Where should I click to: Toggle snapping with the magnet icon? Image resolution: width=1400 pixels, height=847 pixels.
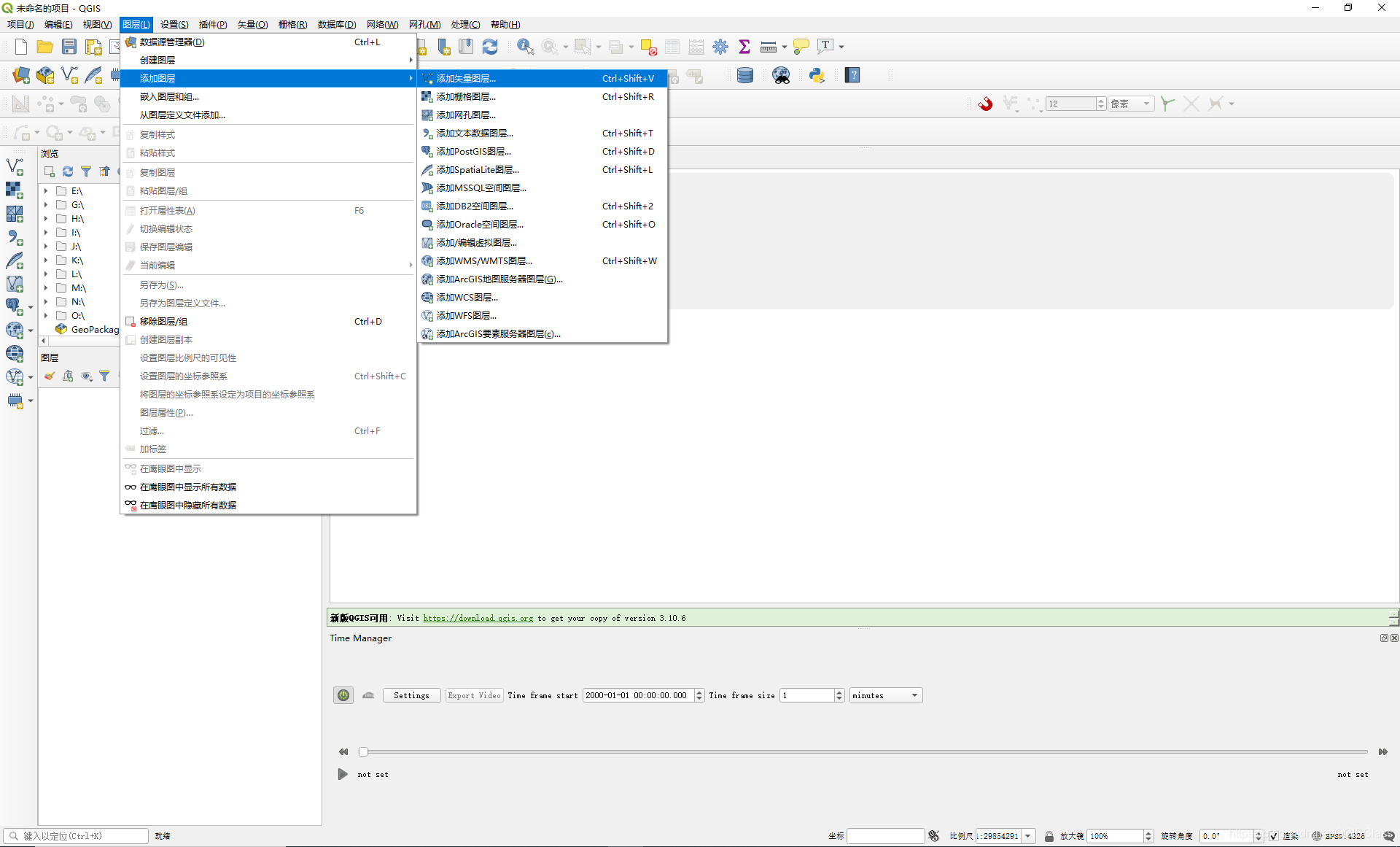coord(985,104)
